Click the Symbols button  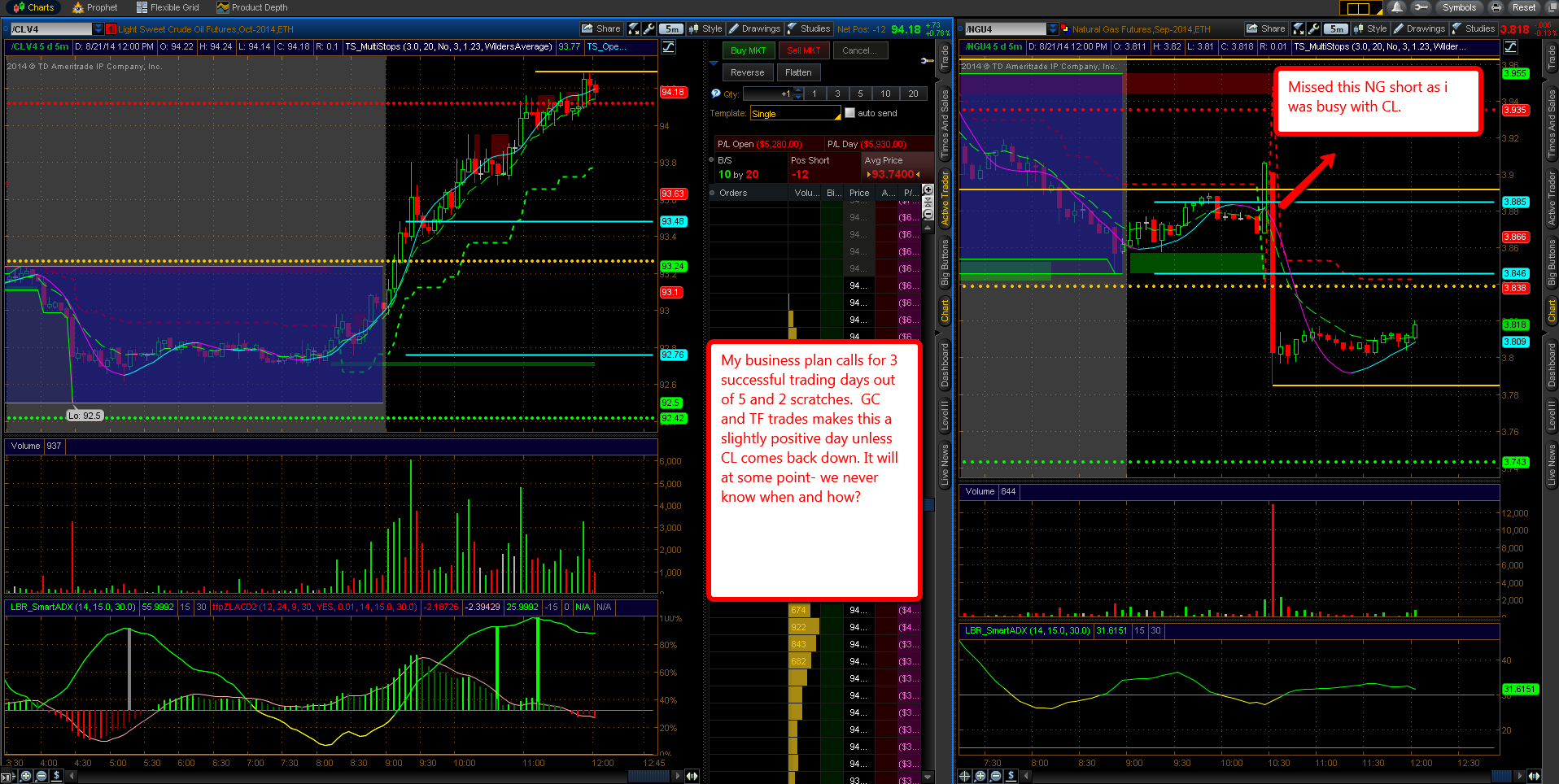click(x=1459, y=7)
